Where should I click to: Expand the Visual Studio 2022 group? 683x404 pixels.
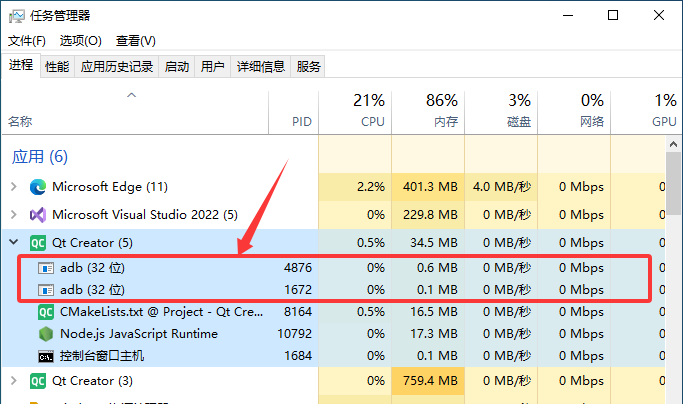click(14, 215)
